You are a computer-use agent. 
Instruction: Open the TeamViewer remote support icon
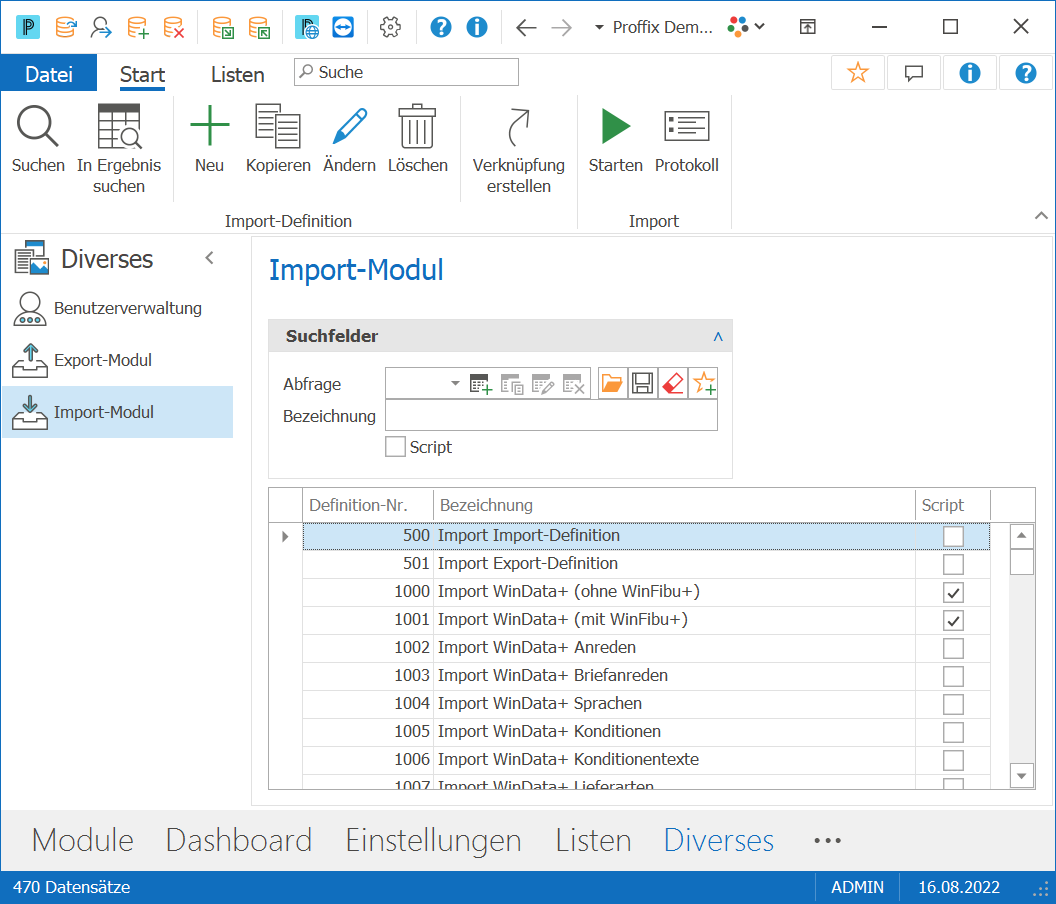[343, 27]
